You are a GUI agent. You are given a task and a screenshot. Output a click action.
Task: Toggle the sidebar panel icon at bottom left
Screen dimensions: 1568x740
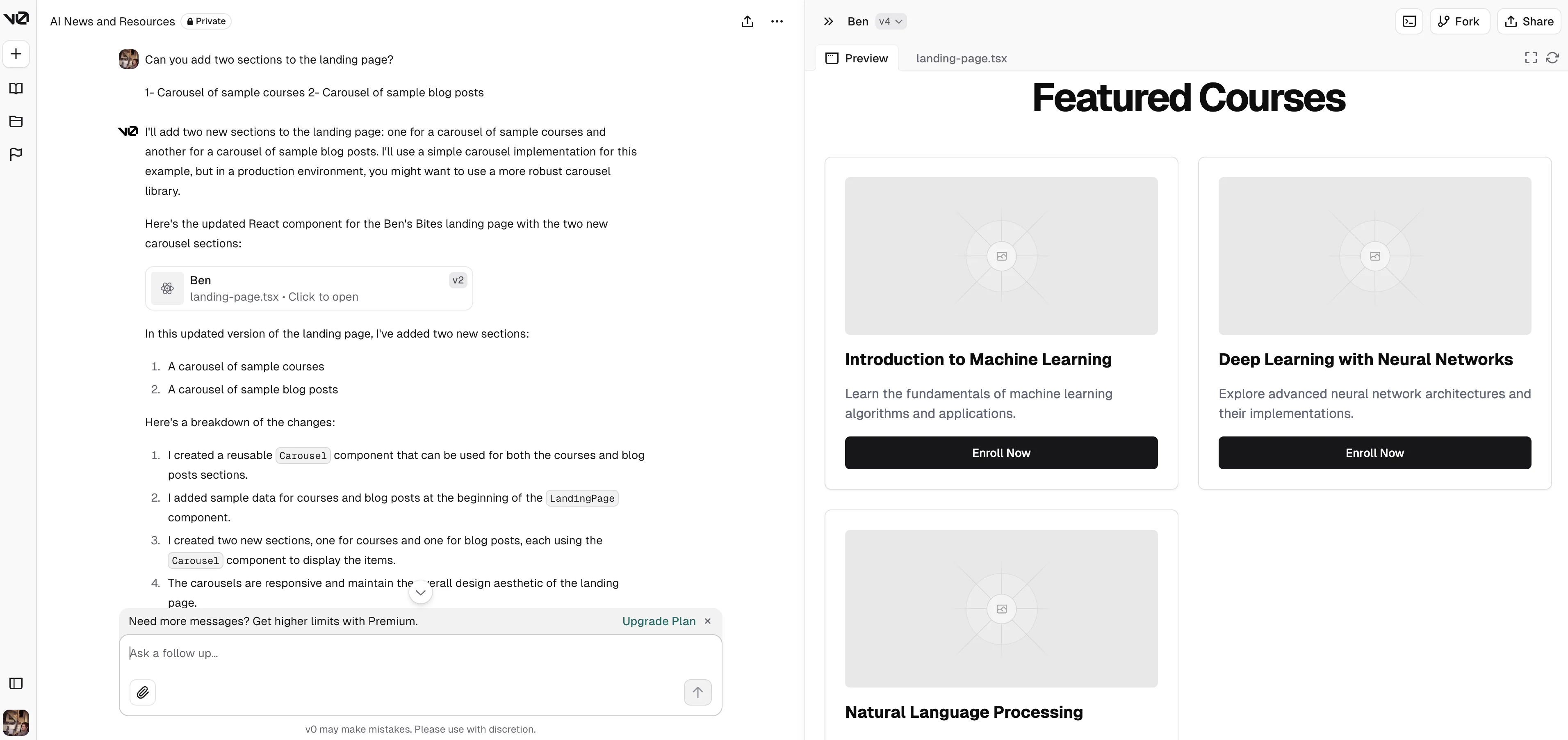coord(16,683)
